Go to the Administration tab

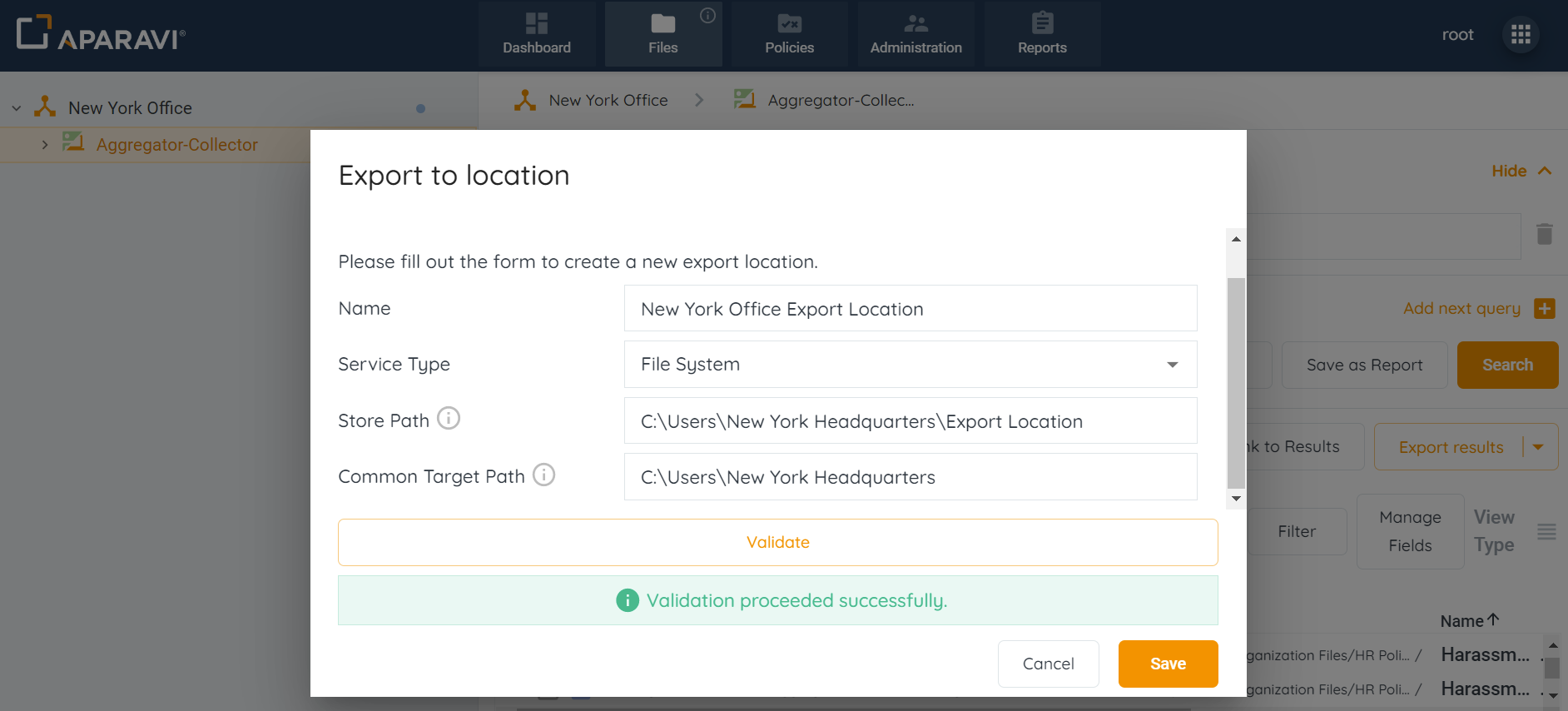click(x=915, y=34)
